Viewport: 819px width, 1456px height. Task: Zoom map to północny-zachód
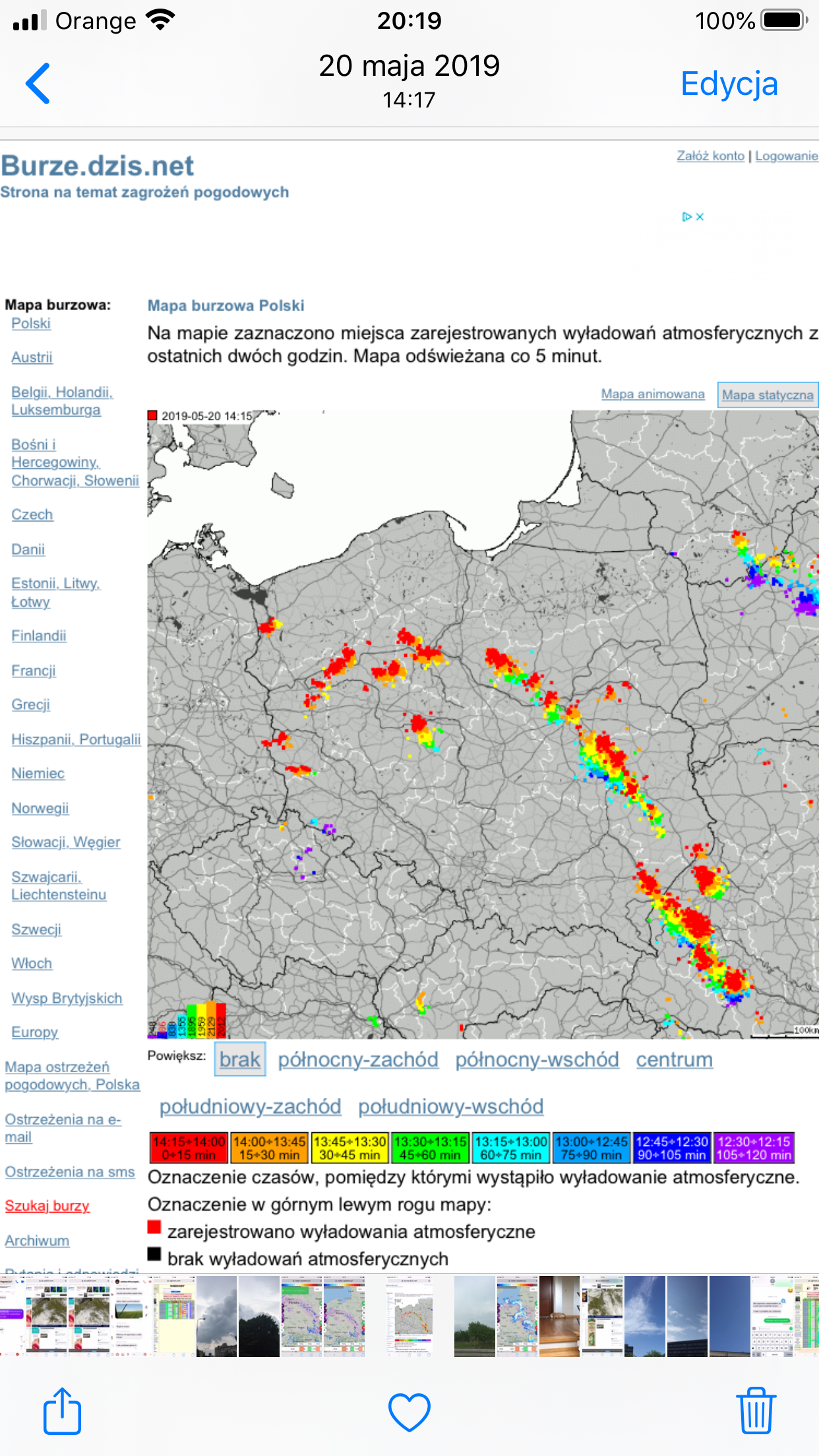(x=357, y=1060)
